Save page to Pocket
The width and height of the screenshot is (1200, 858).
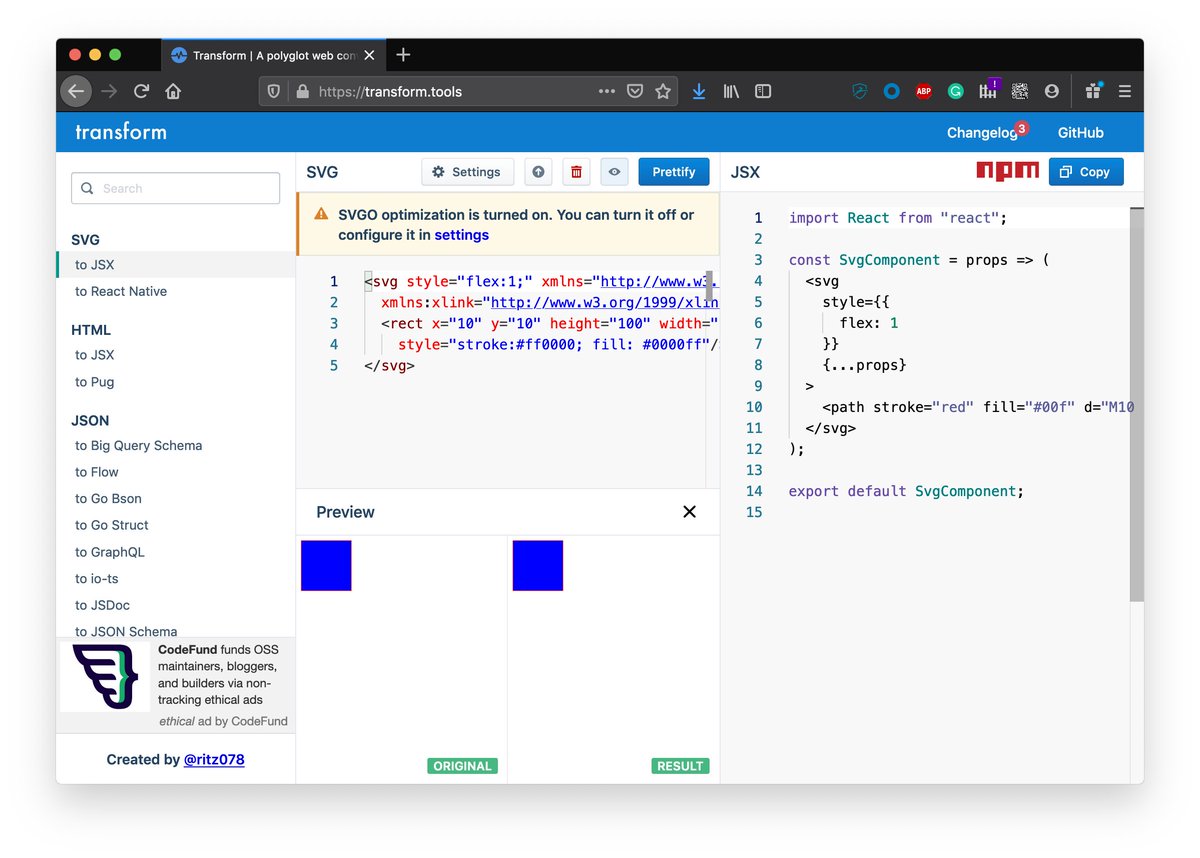point(634,91)
